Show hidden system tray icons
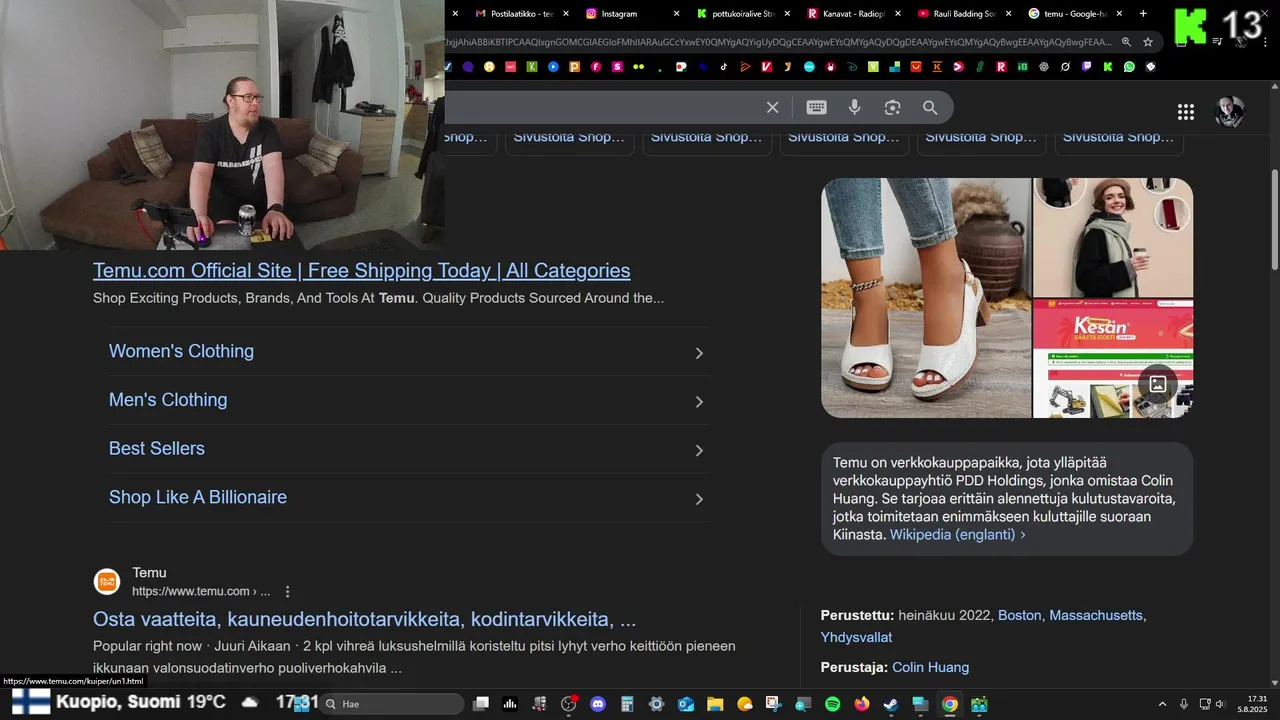1280x720 pixels. tap(1162, 704)
